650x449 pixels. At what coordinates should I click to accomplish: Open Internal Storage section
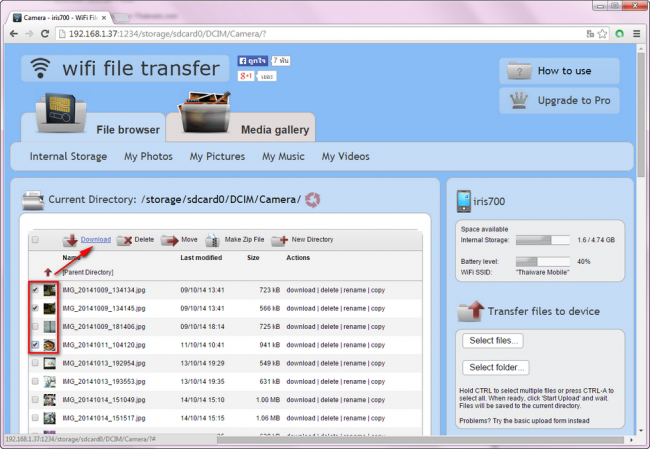[x=68, y=156]
